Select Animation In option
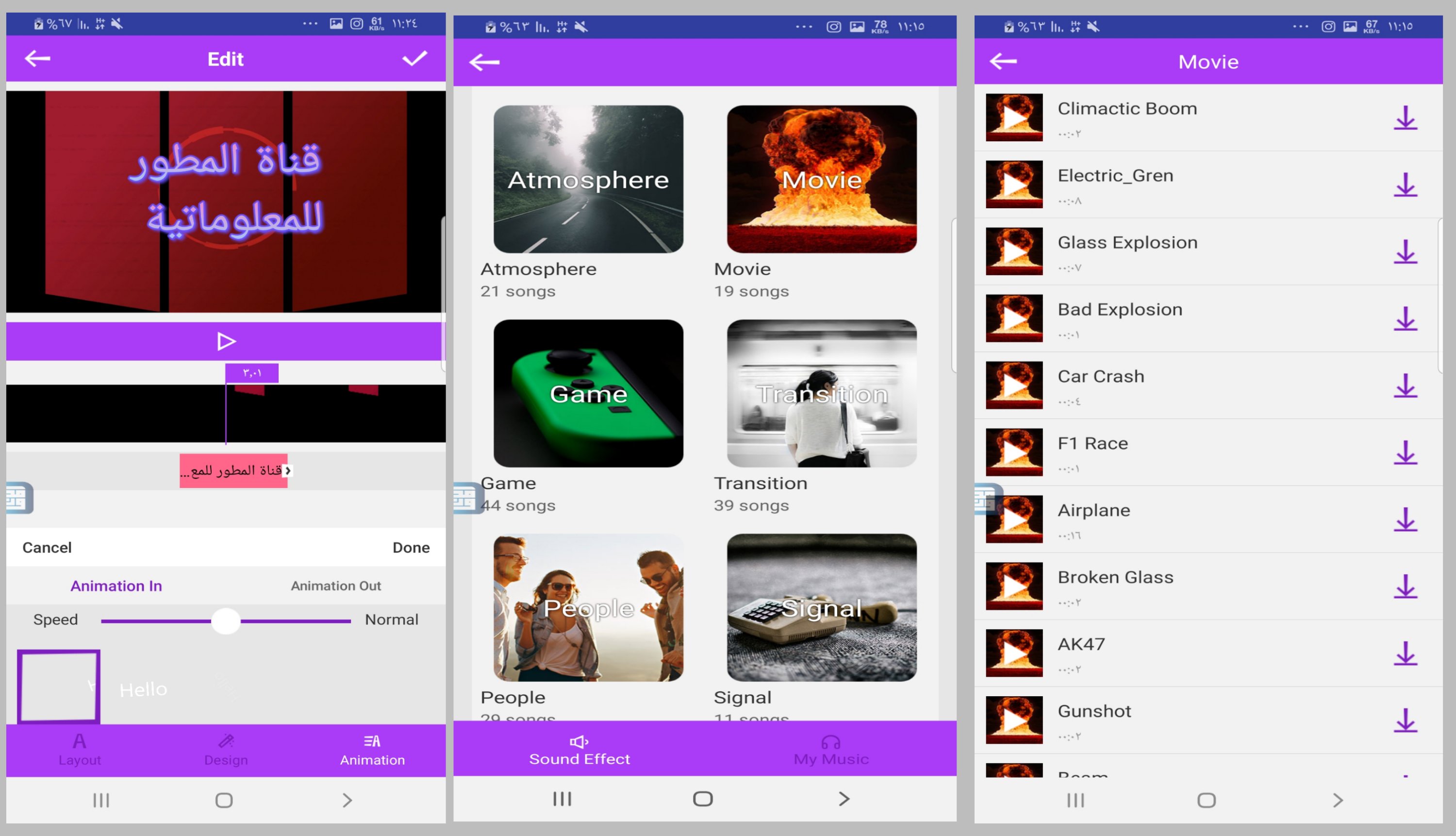The width and height of the screenshot is (1456, 836). click(116, 585)
